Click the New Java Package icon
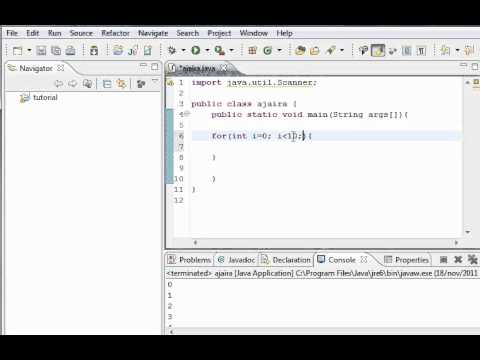Viewport: 480px width, 360px height. tap(252, 51)
